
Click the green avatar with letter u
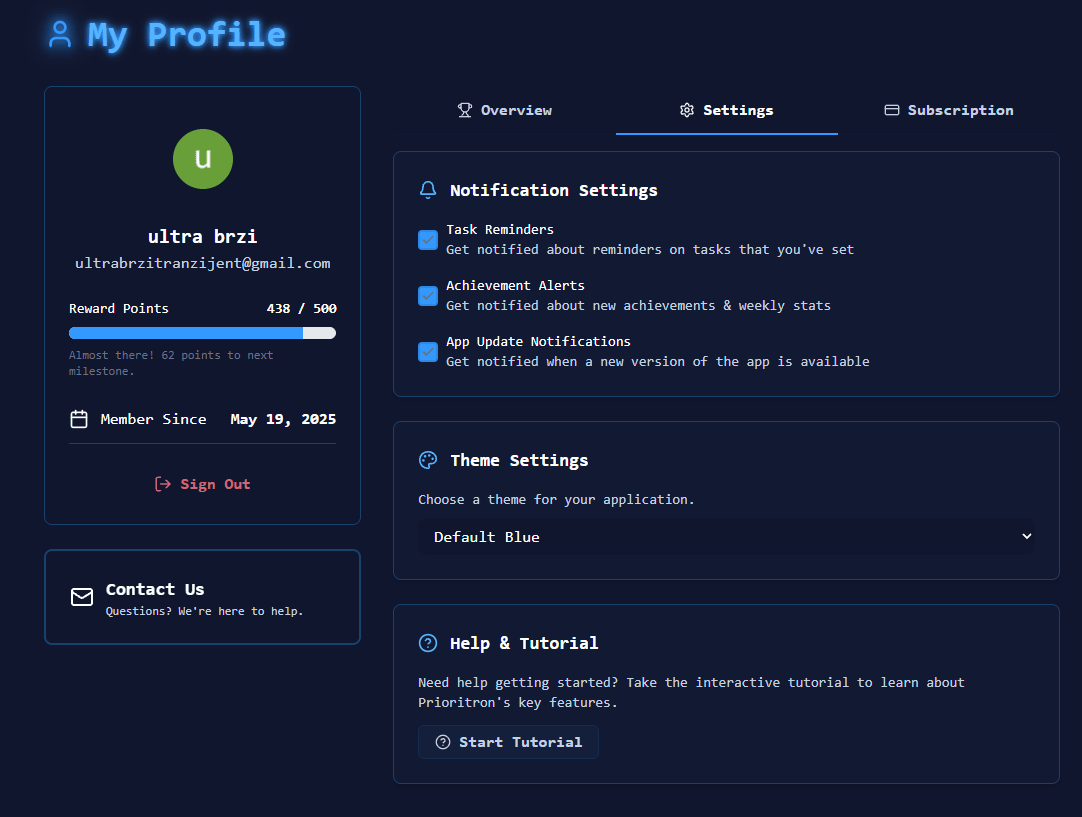pyautogui.click(x=203, y=159)
